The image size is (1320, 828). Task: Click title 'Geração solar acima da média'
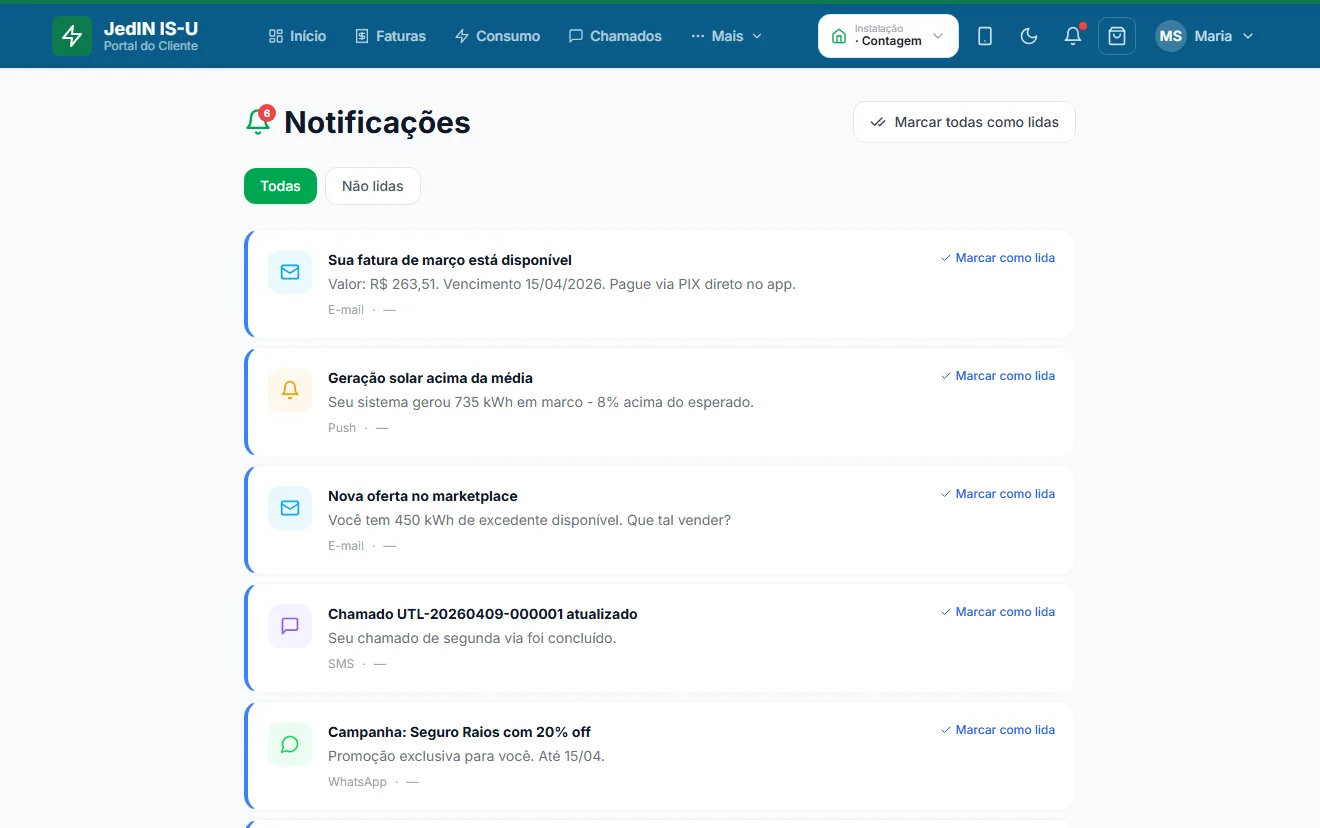point(430,378)
